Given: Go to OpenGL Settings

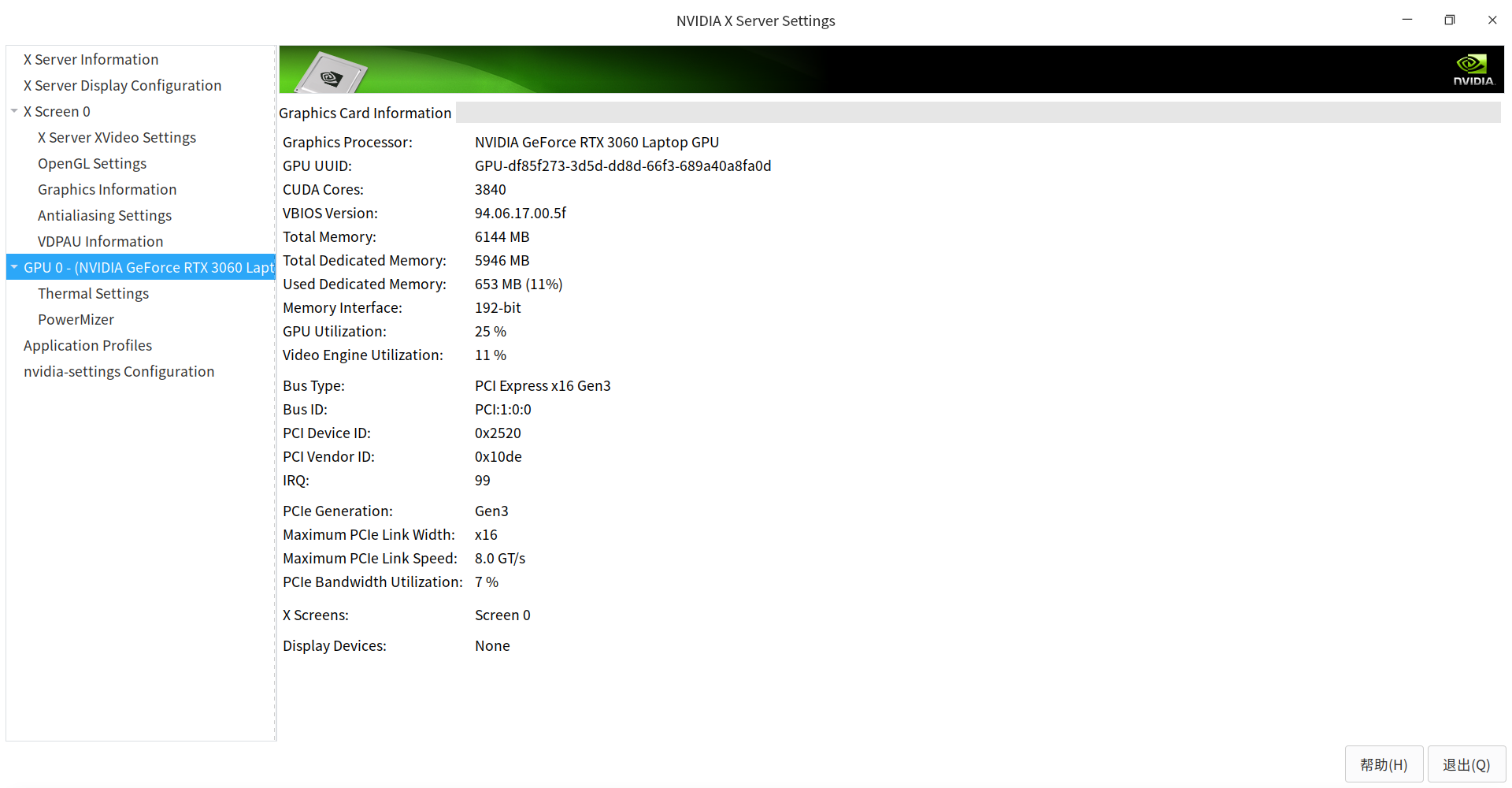Looking at the screenshot, I should 92,164.
